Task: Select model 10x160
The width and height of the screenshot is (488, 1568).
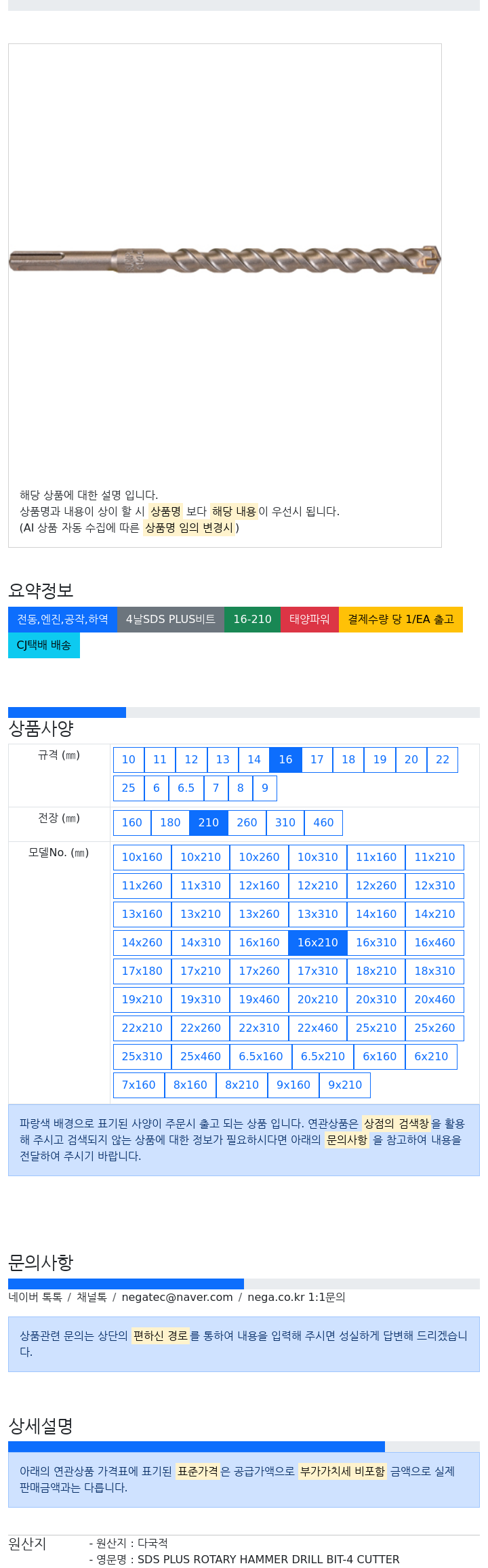Action: click(x=142, y=857)
